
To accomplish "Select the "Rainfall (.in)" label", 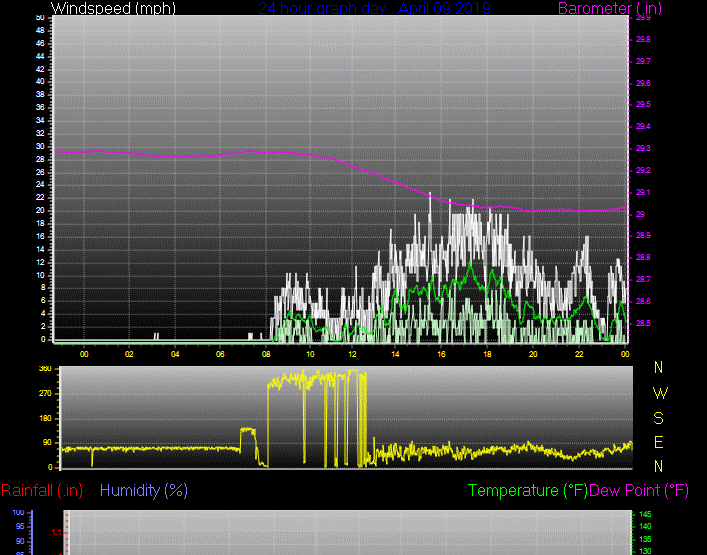I will point(42,490).
